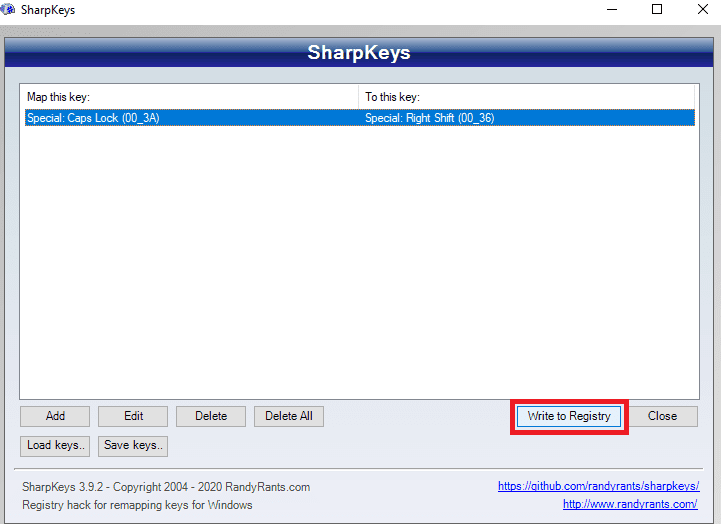Open the github.com/randyrants/sharpkeys link
The width and height of the screenshot is (721, 524).
598,486
